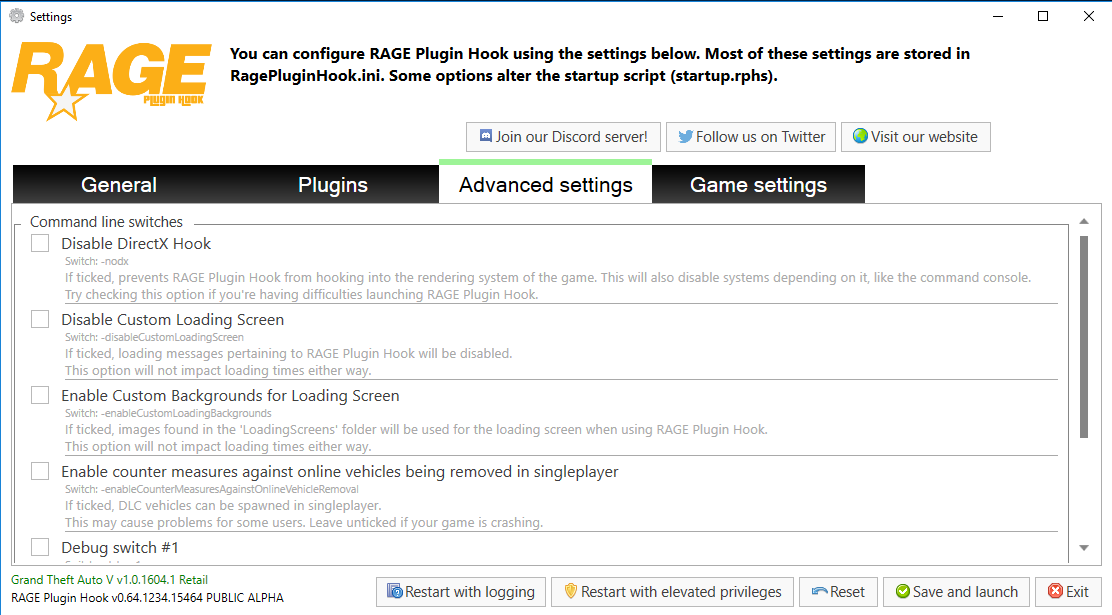
Task: Click the Restart with logging icon
Action: tap(395, 592)
